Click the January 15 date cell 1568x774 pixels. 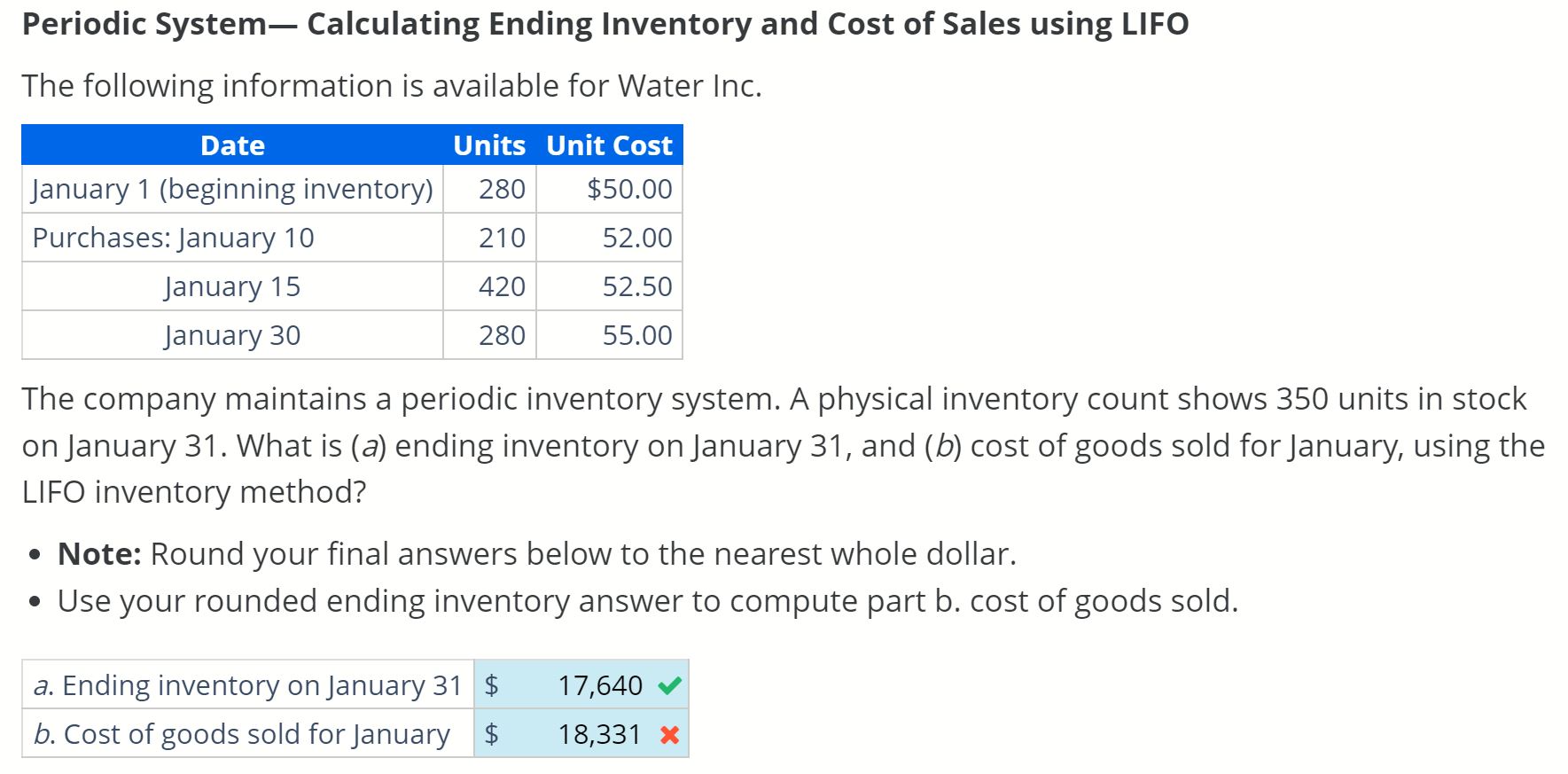(x=232, y=286)
